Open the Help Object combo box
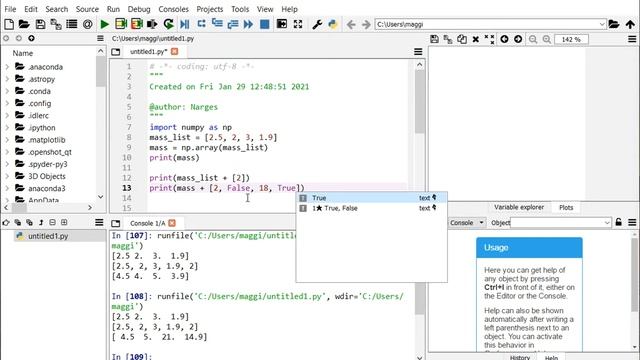The width and height of the screenshot is (640, 360). click(x=560, y=222)
